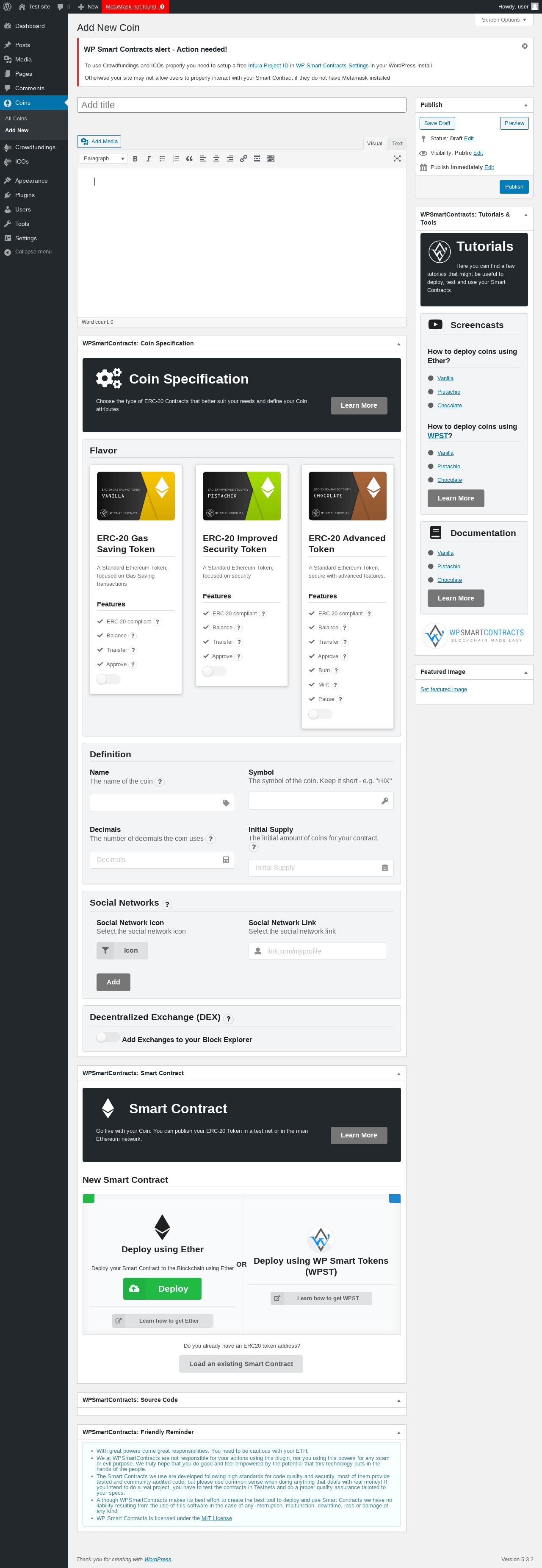Enable Add Exchanges to your Block Explorer
Image resolution: width=542 pixels, height=1568 pixels.
(x=108, y=1037)
